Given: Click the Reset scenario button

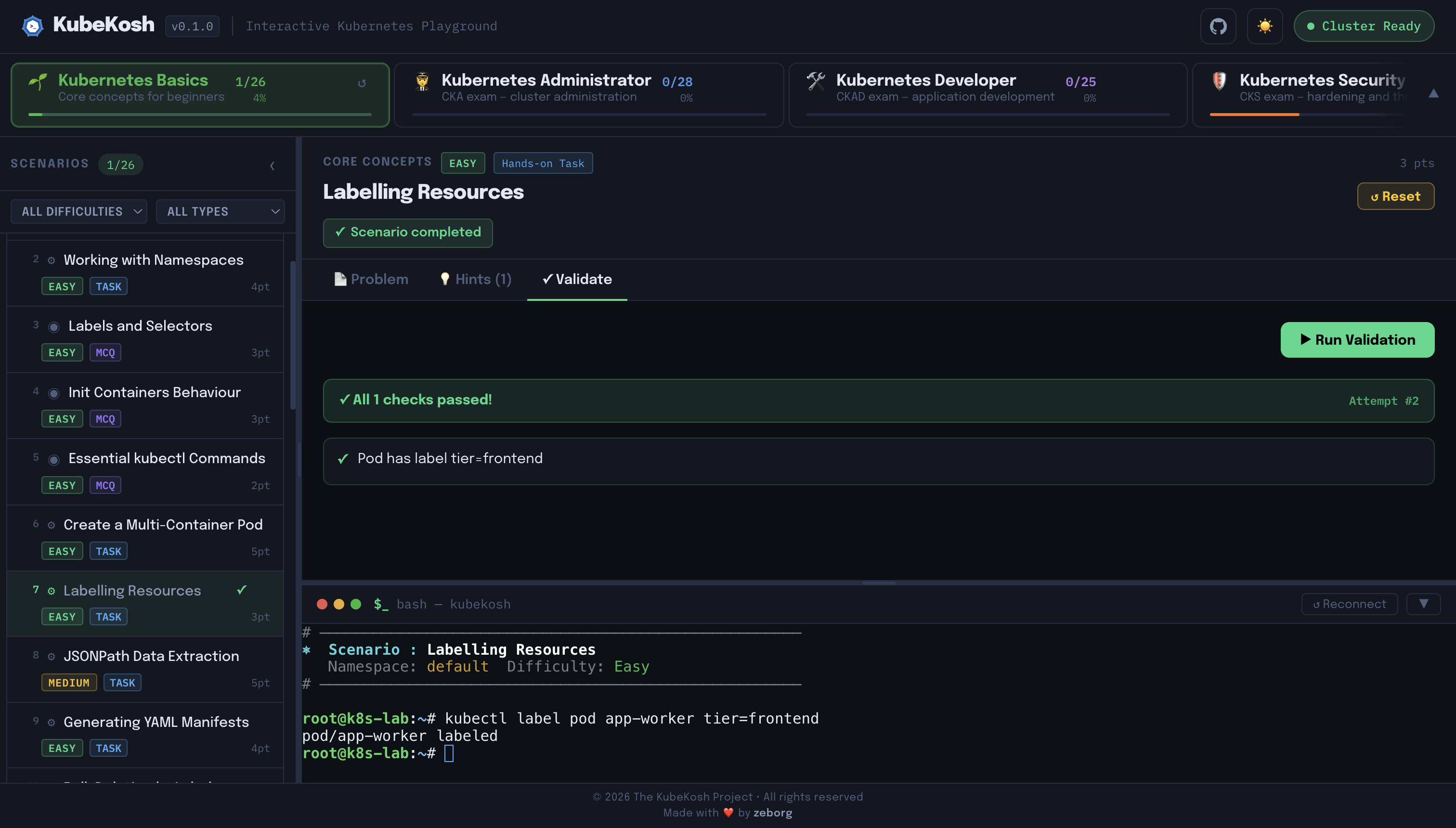Looking at the screenshot, I should pyautogui.click(x=1396, y=196).
